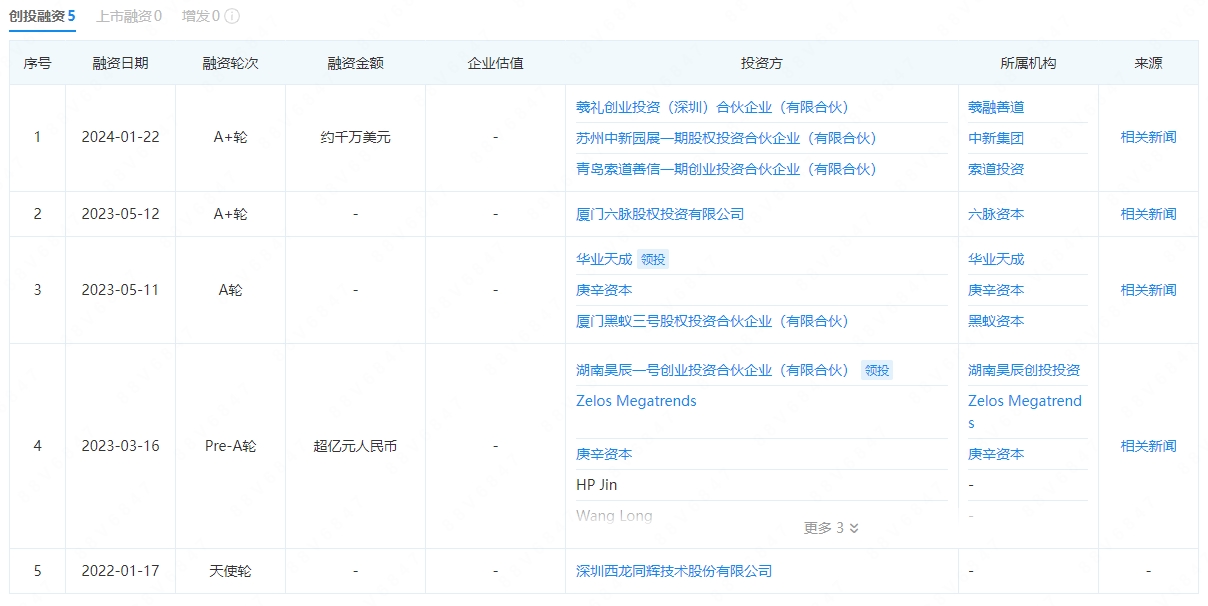Open 相关新闻 for Pre-A轮 round
Screen dimensions: 1208x606
(1148, 446)
